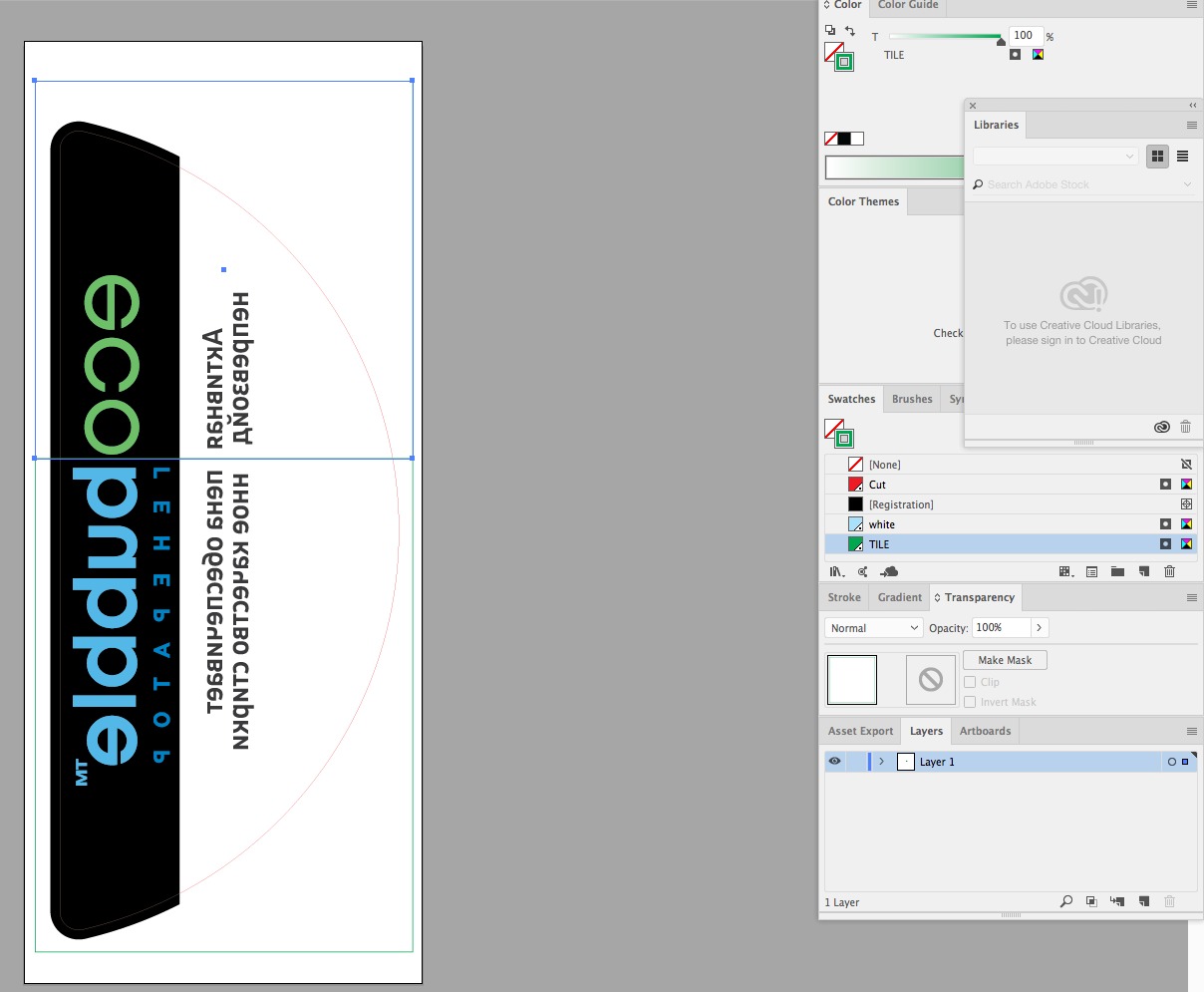
Task: Open the Gradient tab
Action: tap(900, 597)
